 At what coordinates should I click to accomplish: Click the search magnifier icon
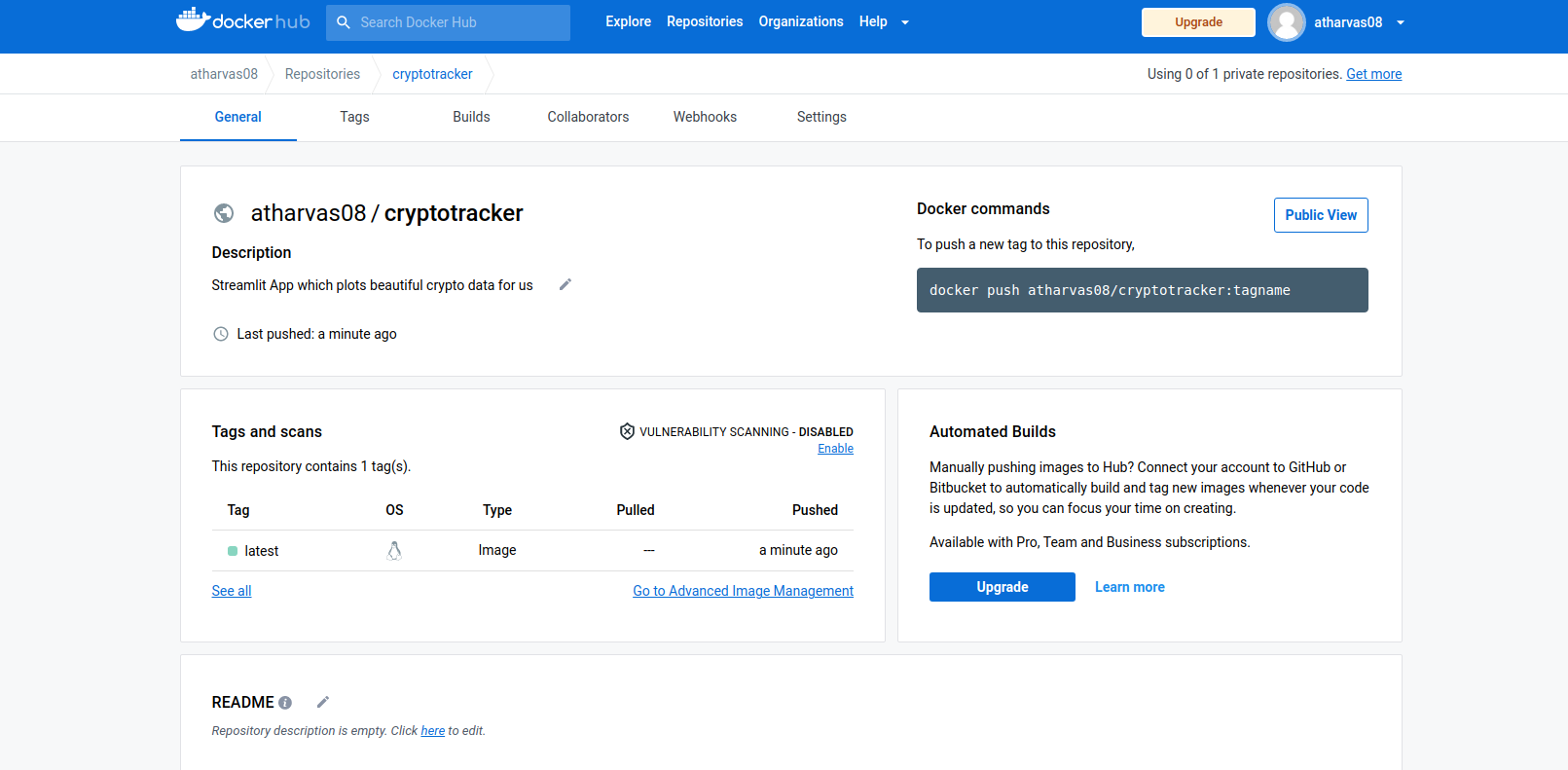(344, 22)
